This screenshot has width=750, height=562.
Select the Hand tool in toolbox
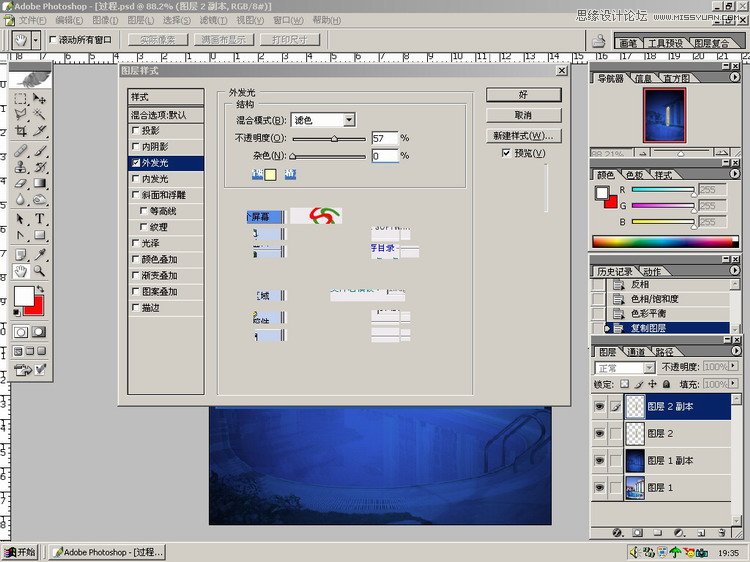(20, 271)
